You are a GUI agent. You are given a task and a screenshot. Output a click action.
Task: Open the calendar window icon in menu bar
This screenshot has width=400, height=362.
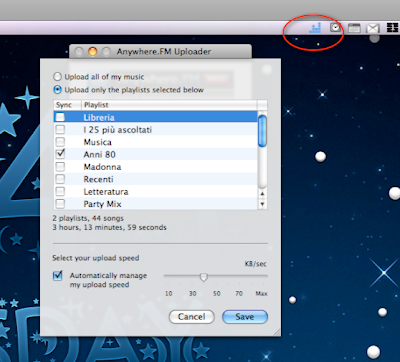354,28
